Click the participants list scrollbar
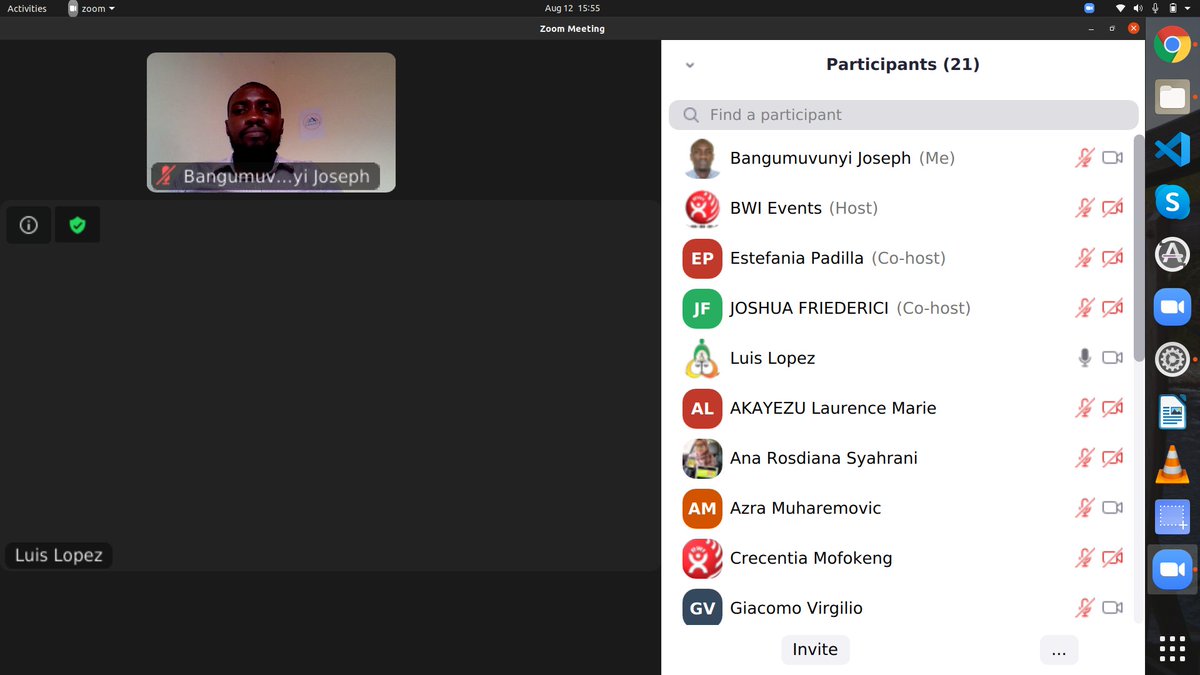The height and width of the screenshot is (675, 1200). point(1139,247)
